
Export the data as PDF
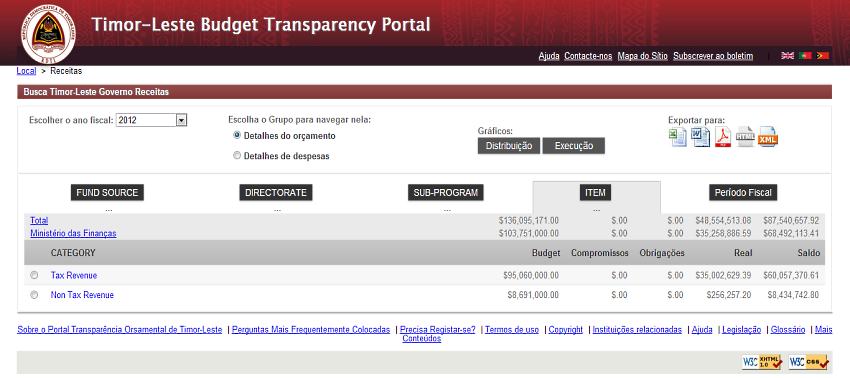pos(723,137)
